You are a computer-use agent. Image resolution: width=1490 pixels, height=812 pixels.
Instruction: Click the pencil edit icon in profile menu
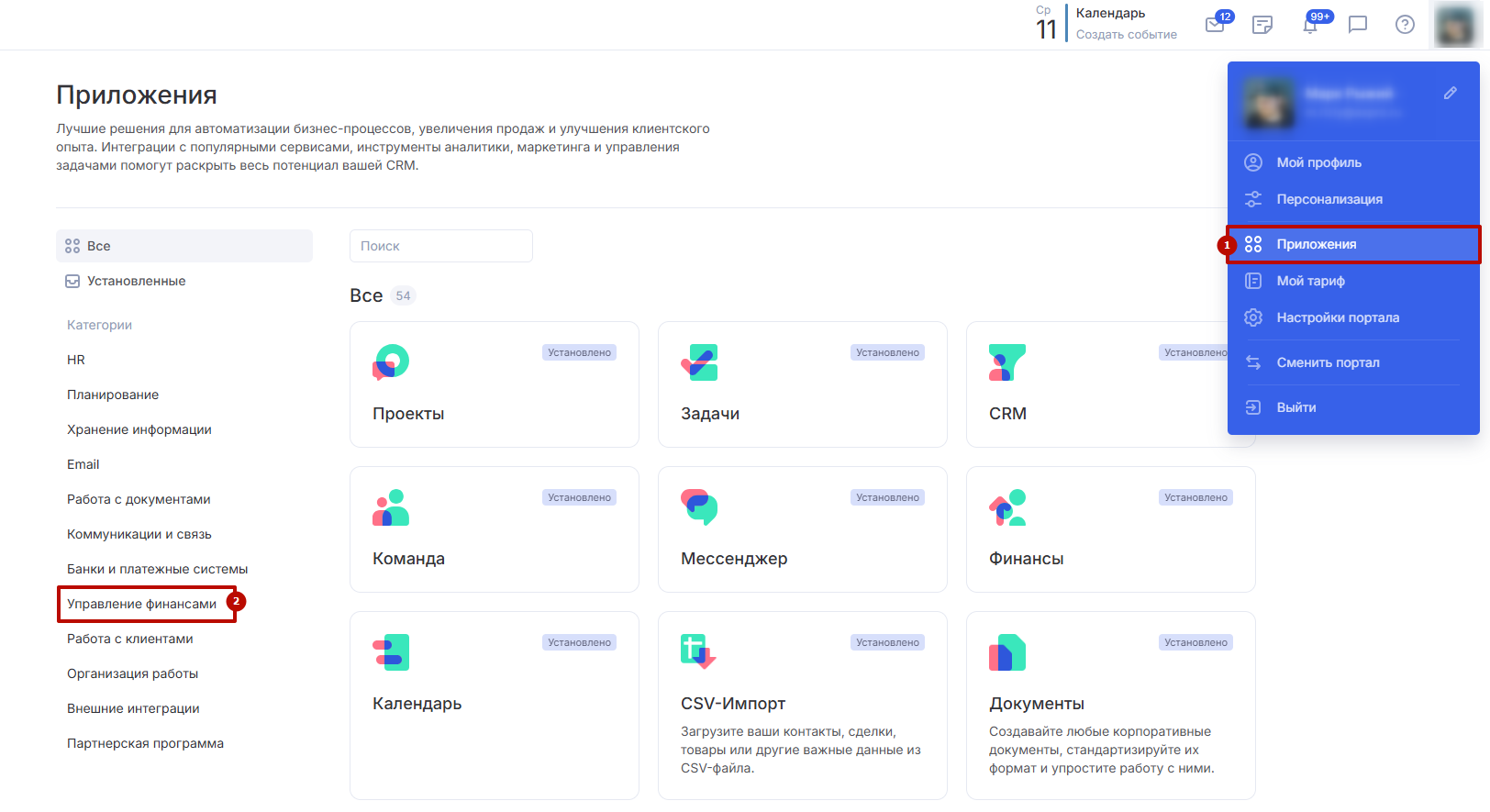(x=1451, y=93)
